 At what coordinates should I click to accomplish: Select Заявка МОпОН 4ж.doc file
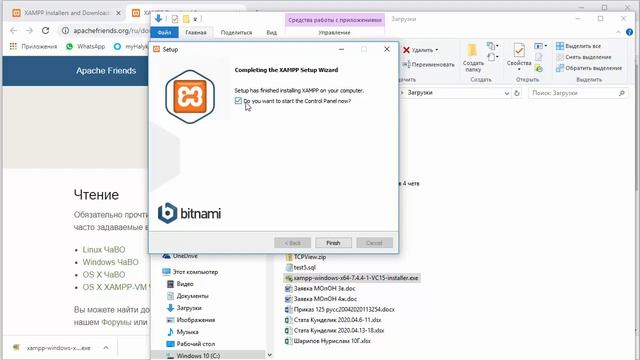coord(321,299)
